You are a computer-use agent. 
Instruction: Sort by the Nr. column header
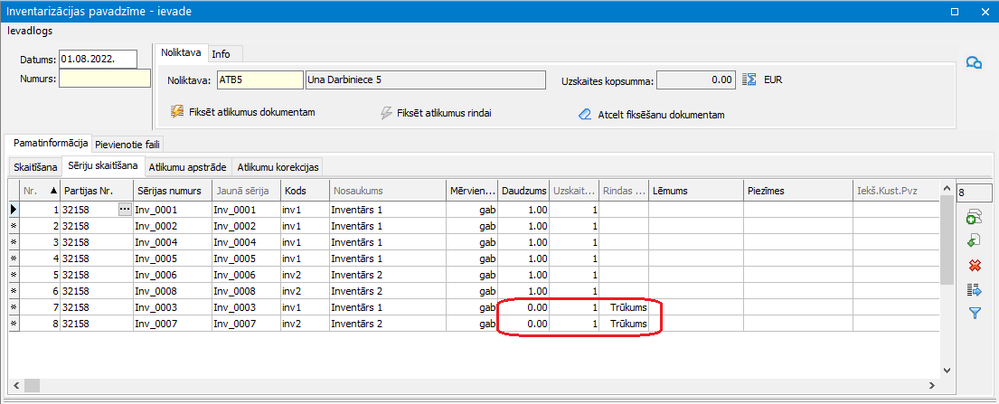tap(40, 190)
